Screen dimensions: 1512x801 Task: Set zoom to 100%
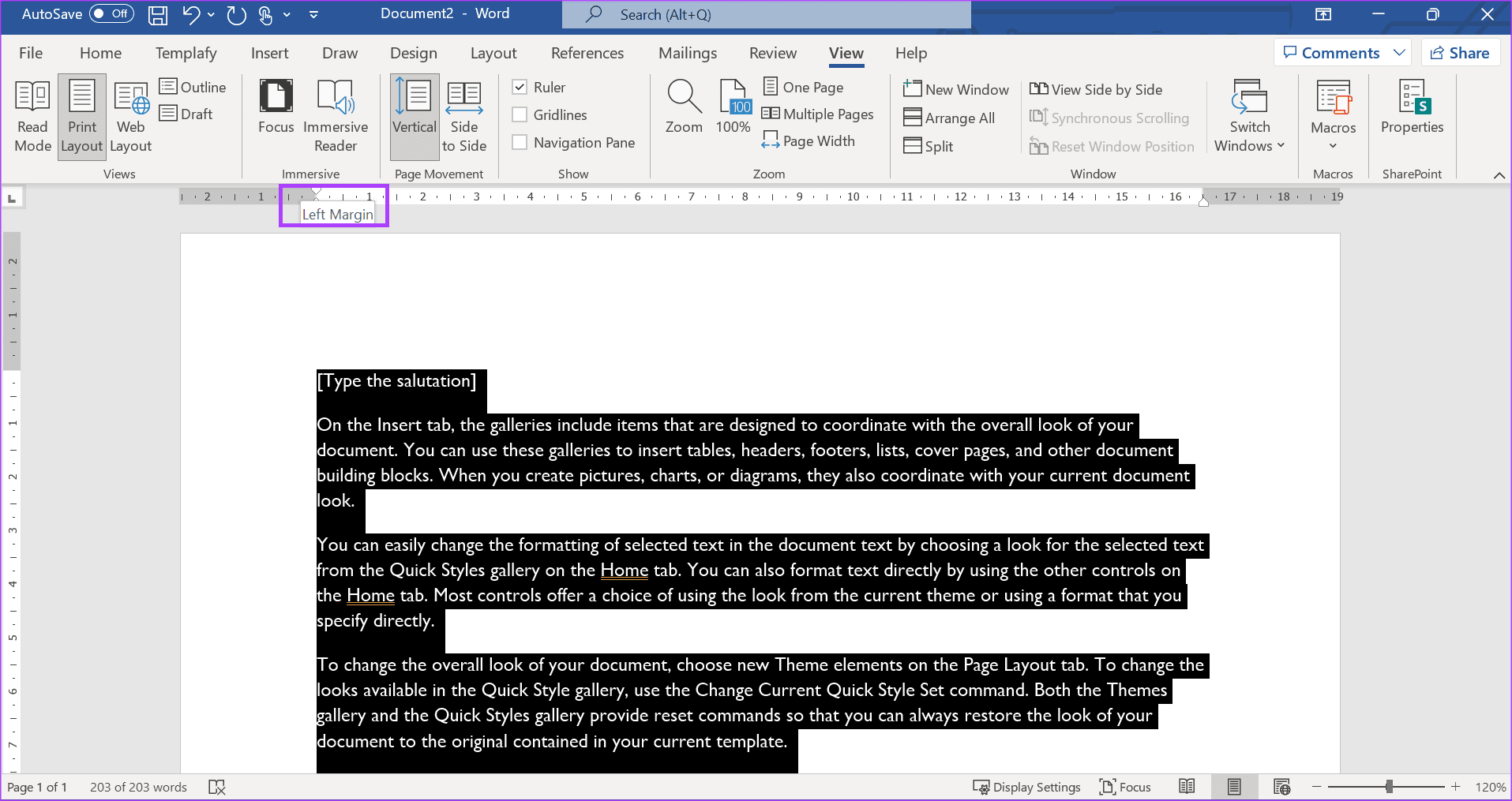click(733, 107)
